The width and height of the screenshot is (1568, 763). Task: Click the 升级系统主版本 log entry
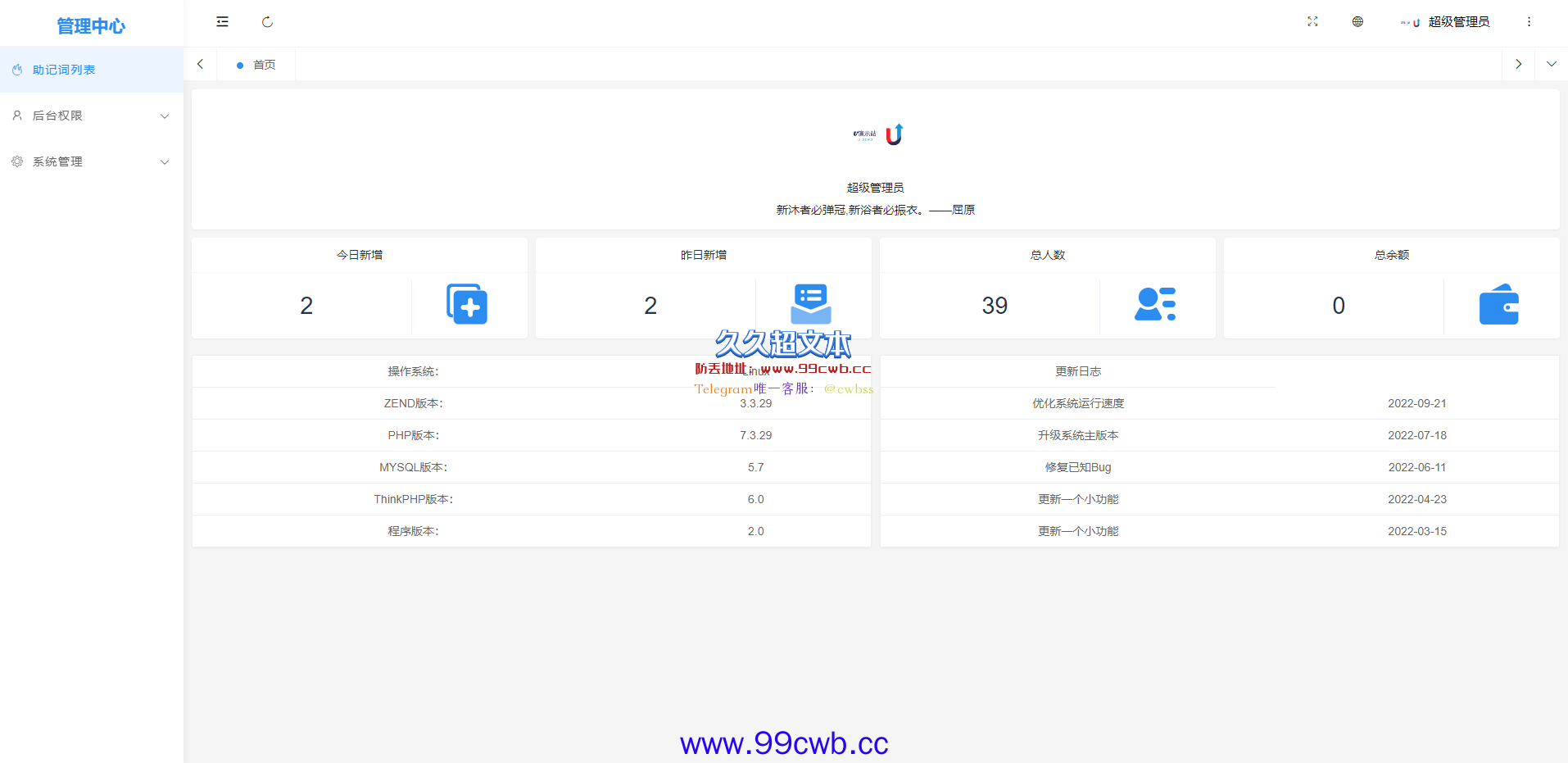click(x=1078, y=435)
